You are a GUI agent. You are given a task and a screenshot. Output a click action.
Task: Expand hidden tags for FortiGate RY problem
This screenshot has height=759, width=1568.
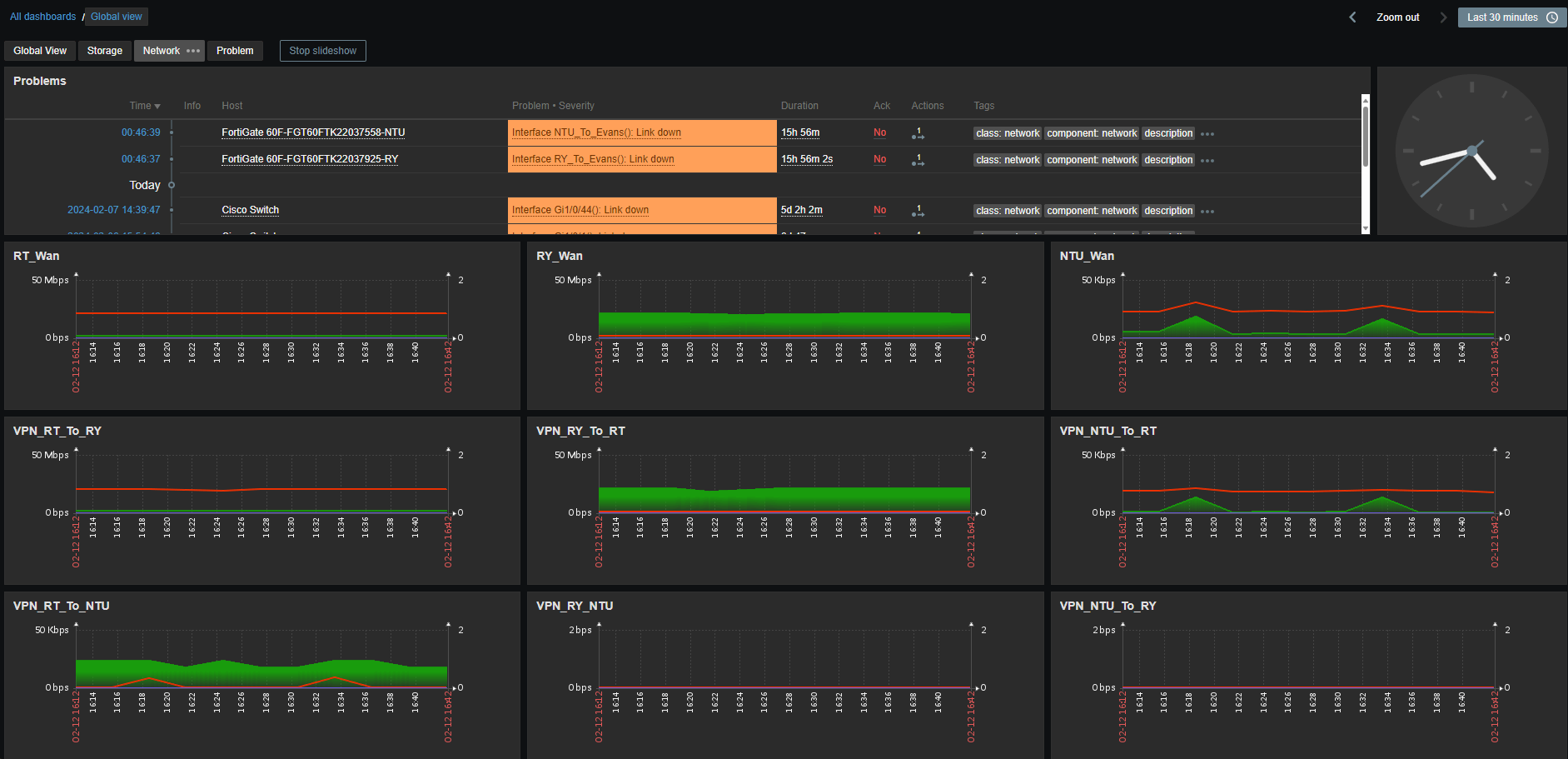click(1207, 161)
